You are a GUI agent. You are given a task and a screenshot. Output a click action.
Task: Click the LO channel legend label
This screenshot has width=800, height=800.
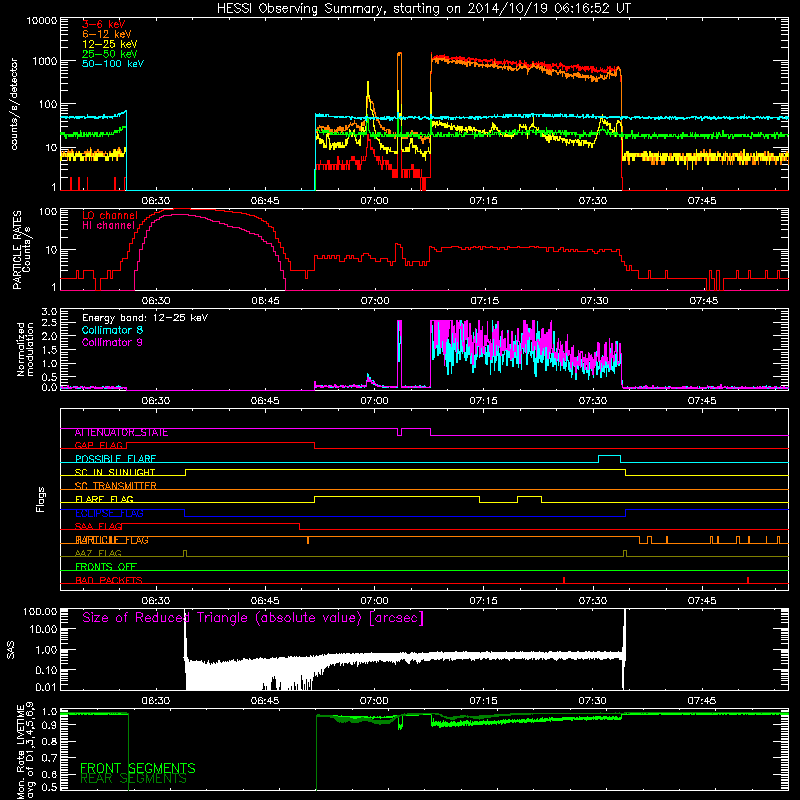(x=110, y=215)
